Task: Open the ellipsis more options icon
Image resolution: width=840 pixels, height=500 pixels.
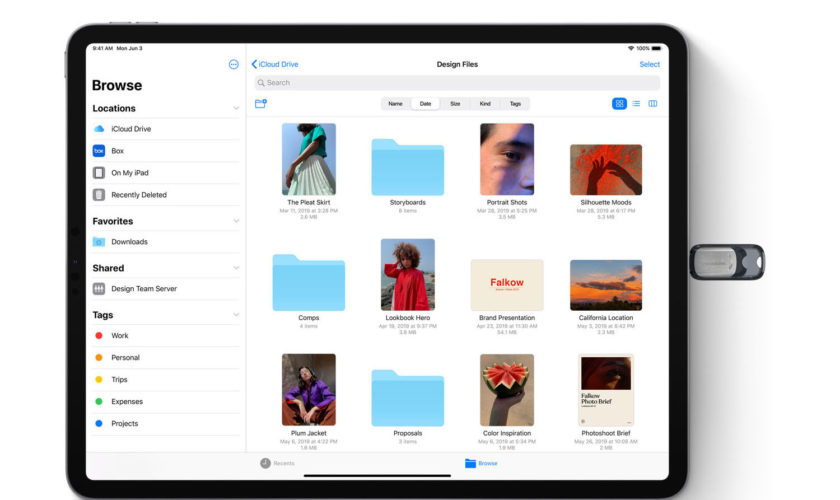Action: coord(234,65)
